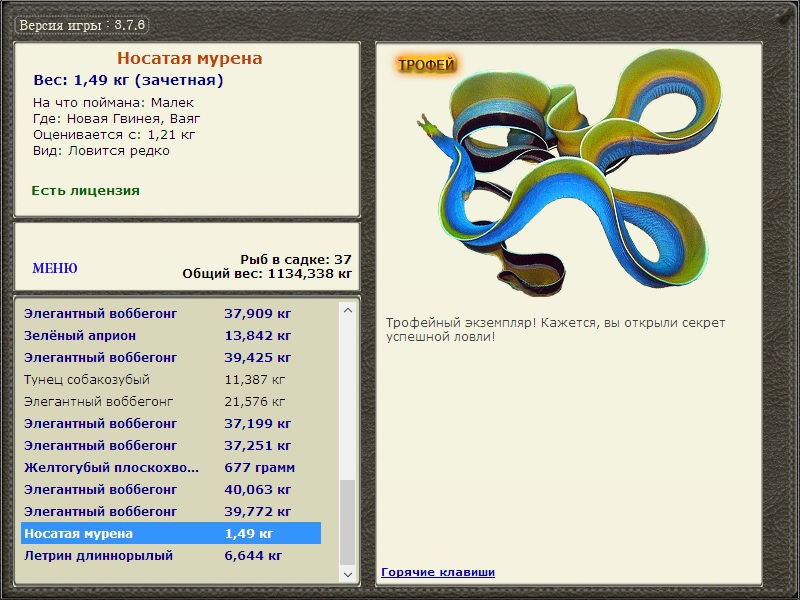
Task: Open the МЕНЮ link
Action: point(55,268)
